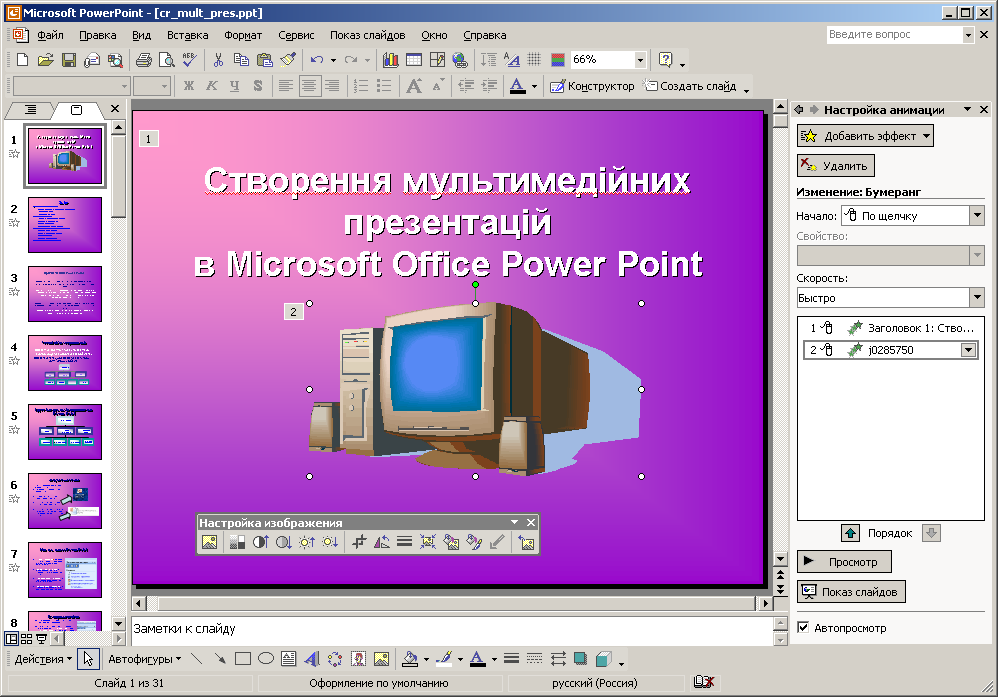This screenshot has height=697, width=998.
Task: Click Создать слайд button
Action: (x=690, y=85)
